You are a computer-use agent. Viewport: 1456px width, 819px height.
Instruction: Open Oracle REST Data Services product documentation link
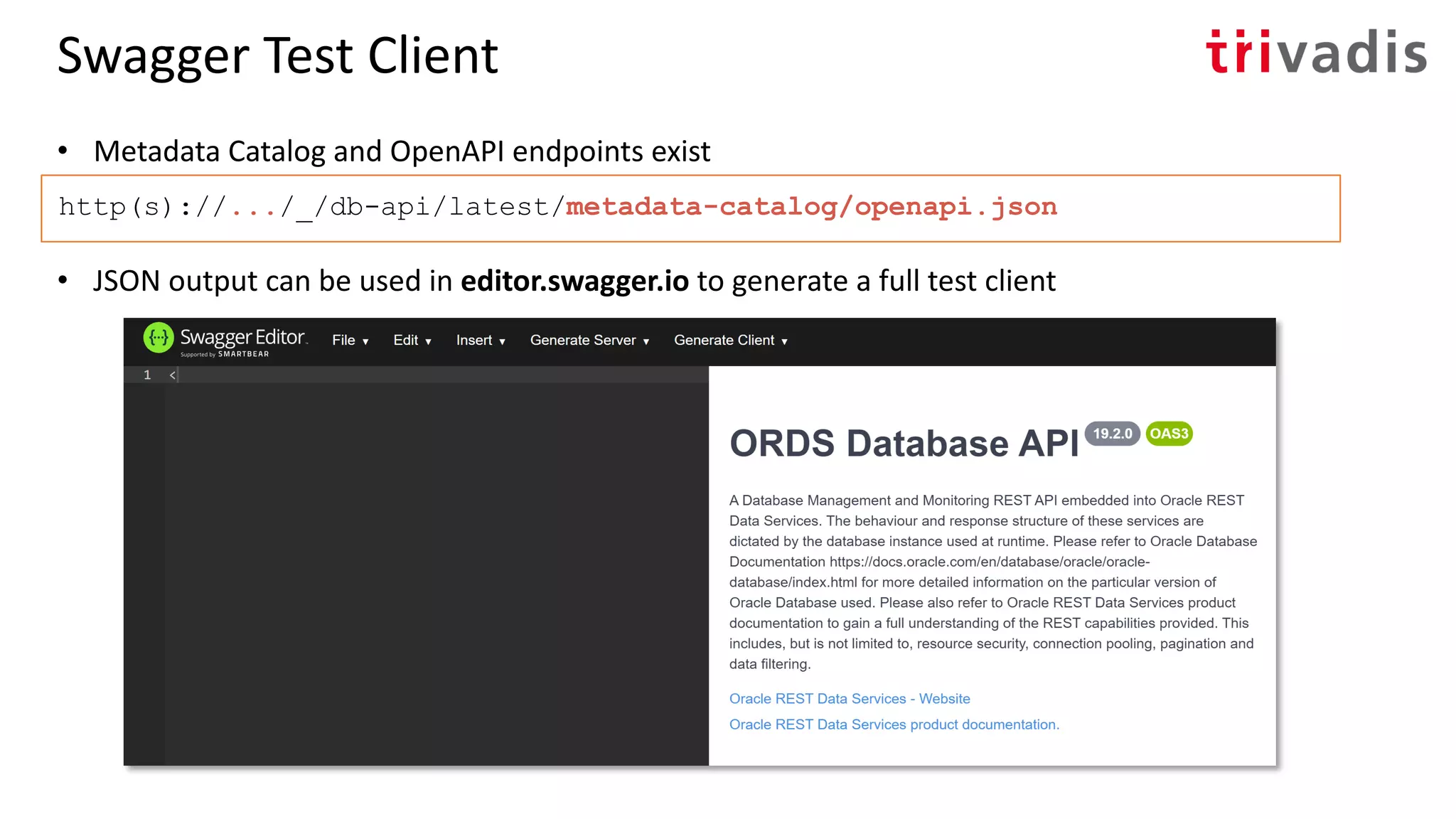click(894, 724)
